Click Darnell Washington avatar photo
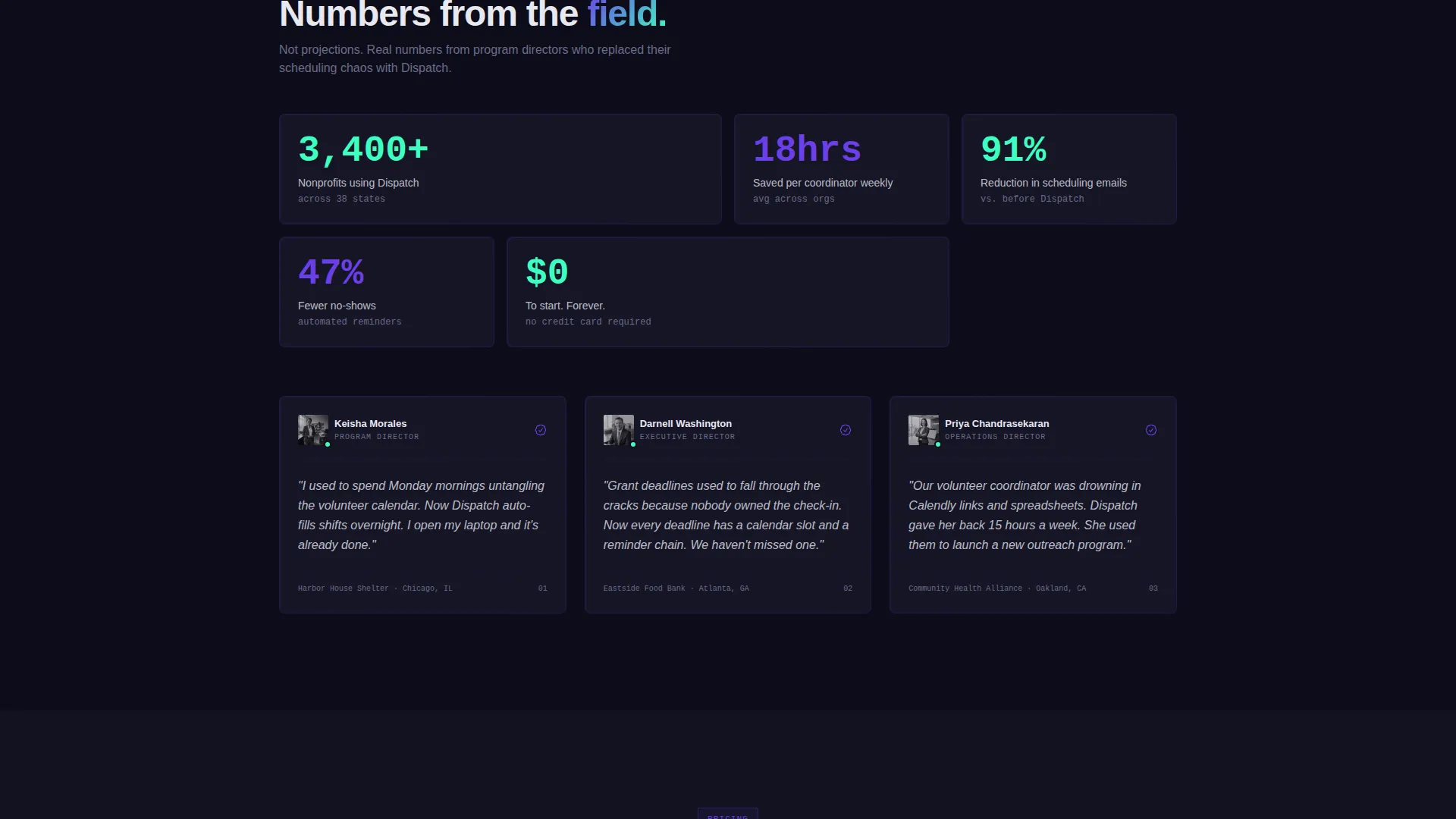The width and height of the screenshot is (1456, 819). (x=618, y=430)
